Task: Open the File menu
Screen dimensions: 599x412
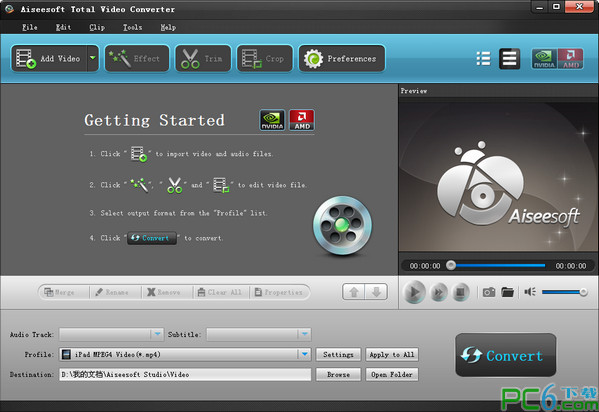Action: pyautogui.click(x=29, y=27)
